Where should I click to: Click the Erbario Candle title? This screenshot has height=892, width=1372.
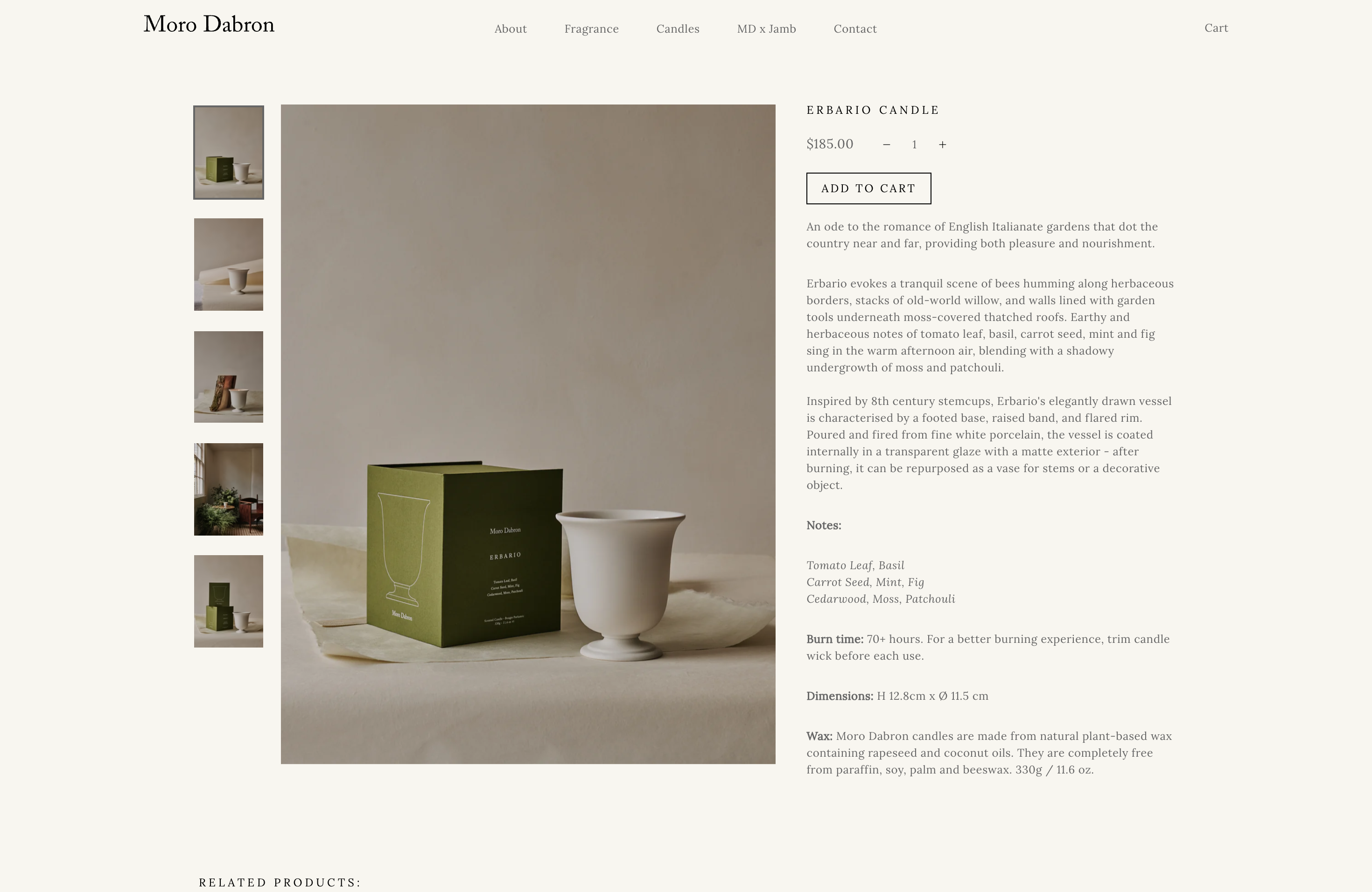coord(873,110)
